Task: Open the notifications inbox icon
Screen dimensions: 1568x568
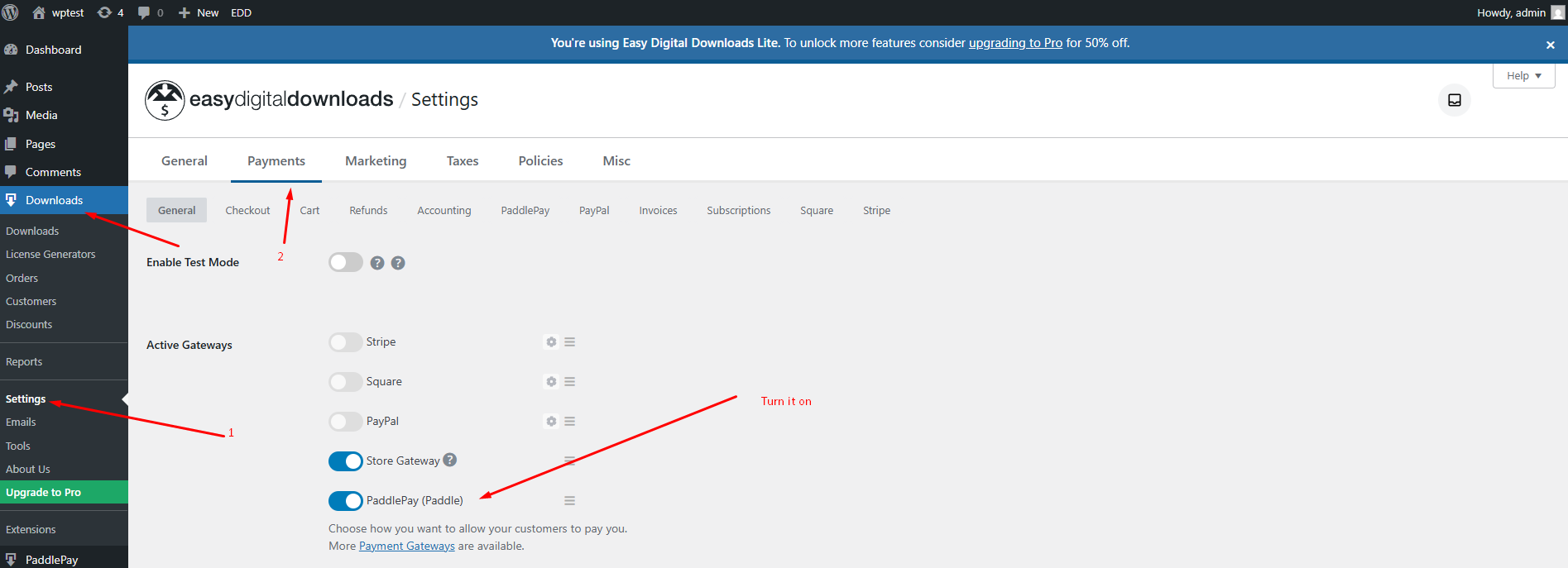Action: click(x=1454, y=100)
